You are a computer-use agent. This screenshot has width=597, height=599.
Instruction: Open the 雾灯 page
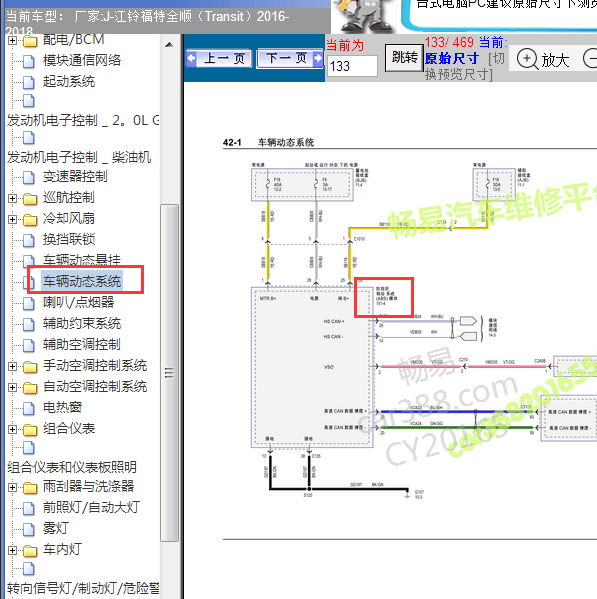pos(56,528)
